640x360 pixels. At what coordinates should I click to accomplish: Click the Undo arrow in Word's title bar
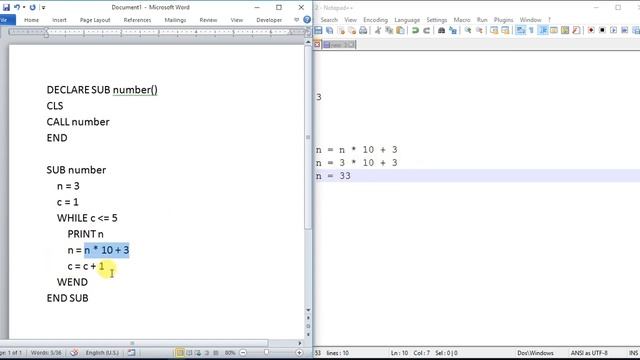pos(17,7)
